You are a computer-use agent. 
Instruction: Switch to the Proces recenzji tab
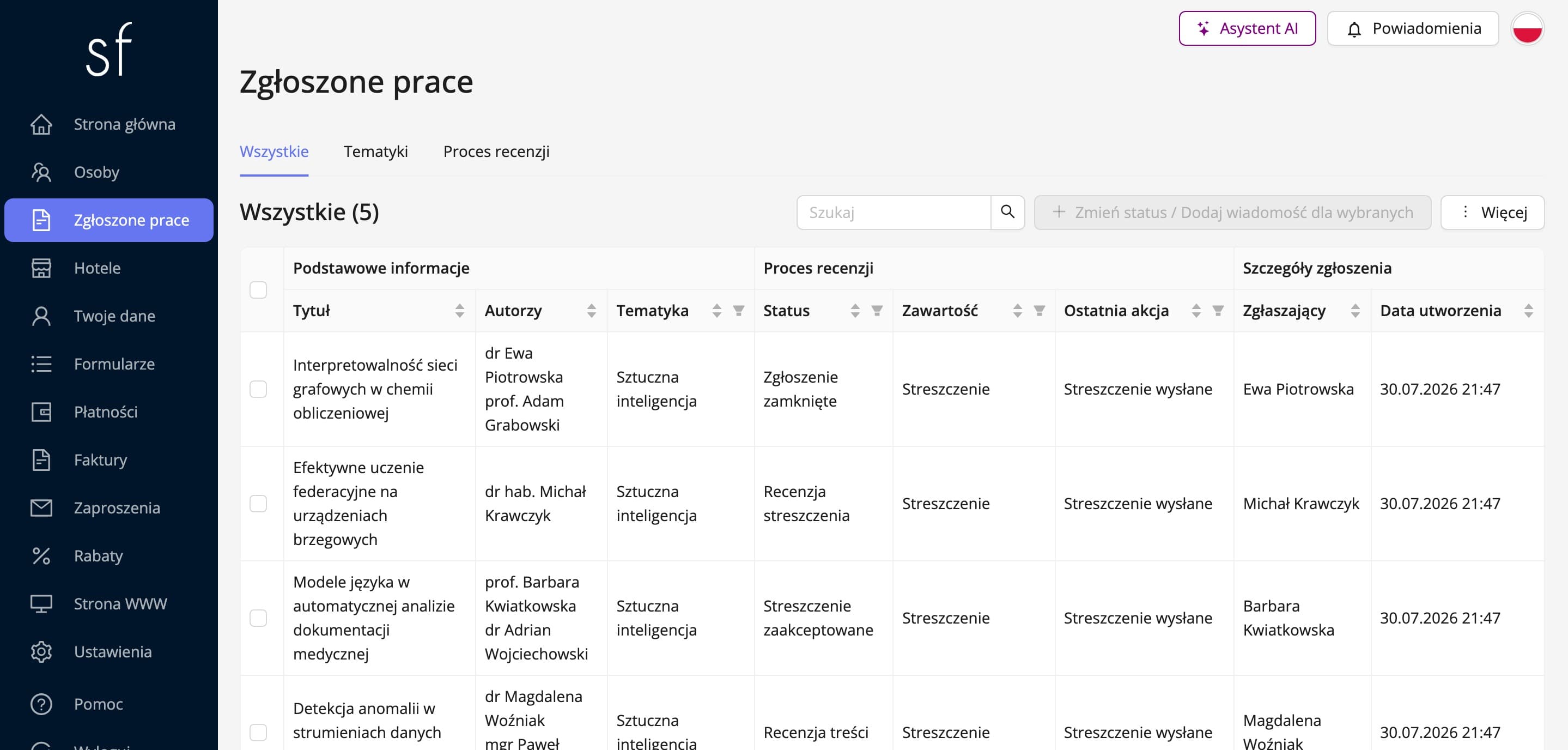point(496,152)
